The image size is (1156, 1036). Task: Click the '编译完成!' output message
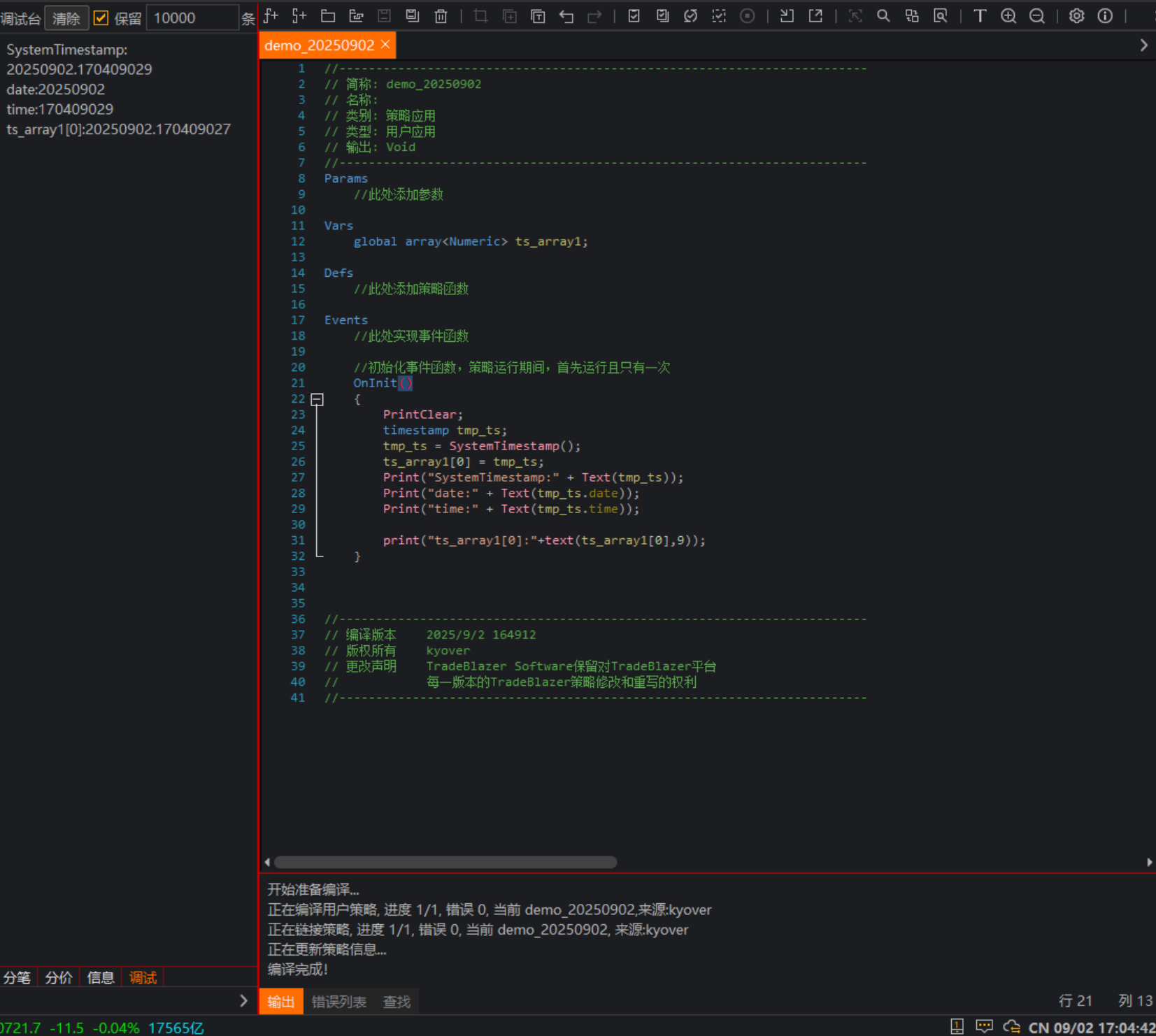[x=298, y=969]
